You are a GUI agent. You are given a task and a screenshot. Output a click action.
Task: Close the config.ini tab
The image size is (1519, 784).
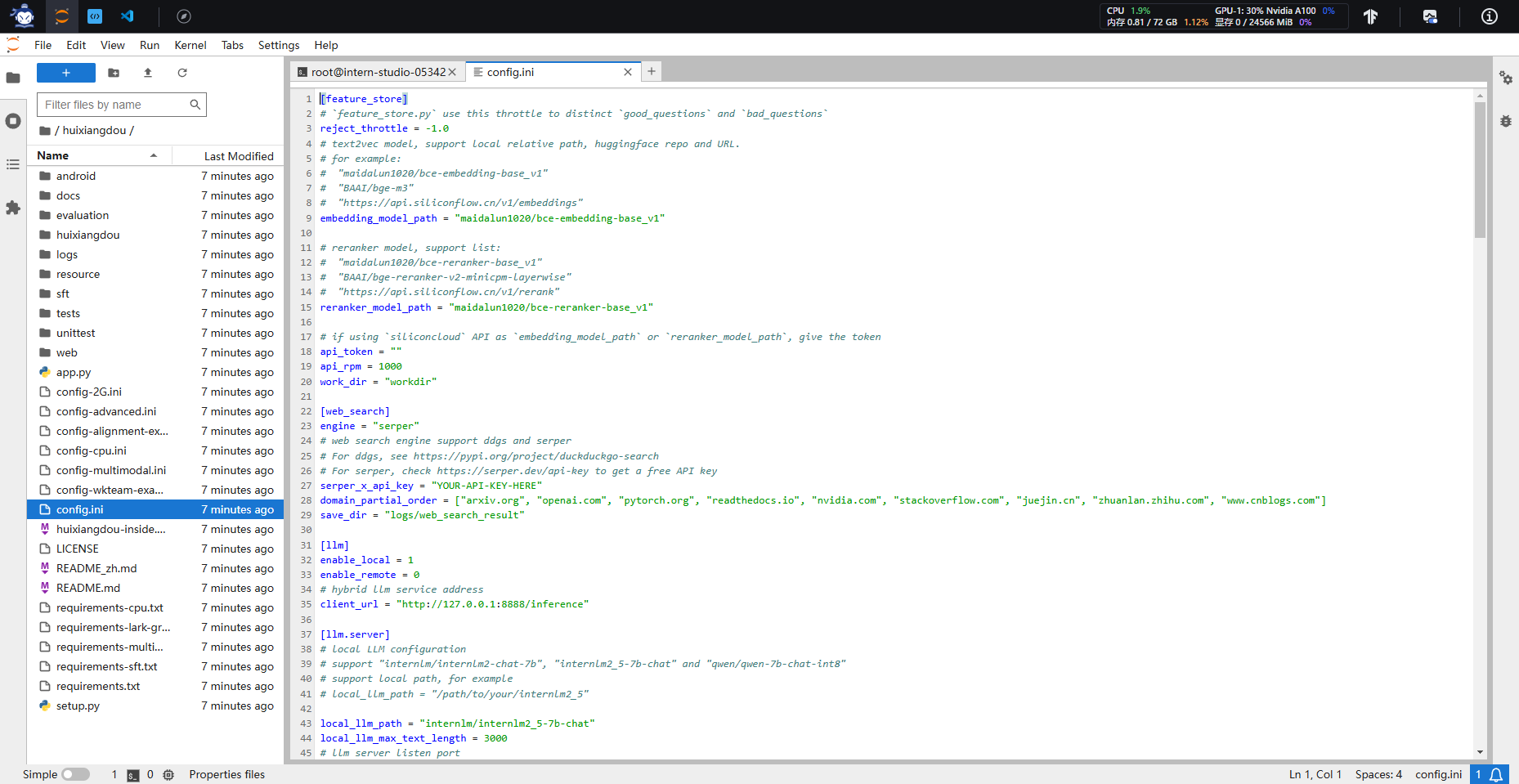click(x=628, y=72)
